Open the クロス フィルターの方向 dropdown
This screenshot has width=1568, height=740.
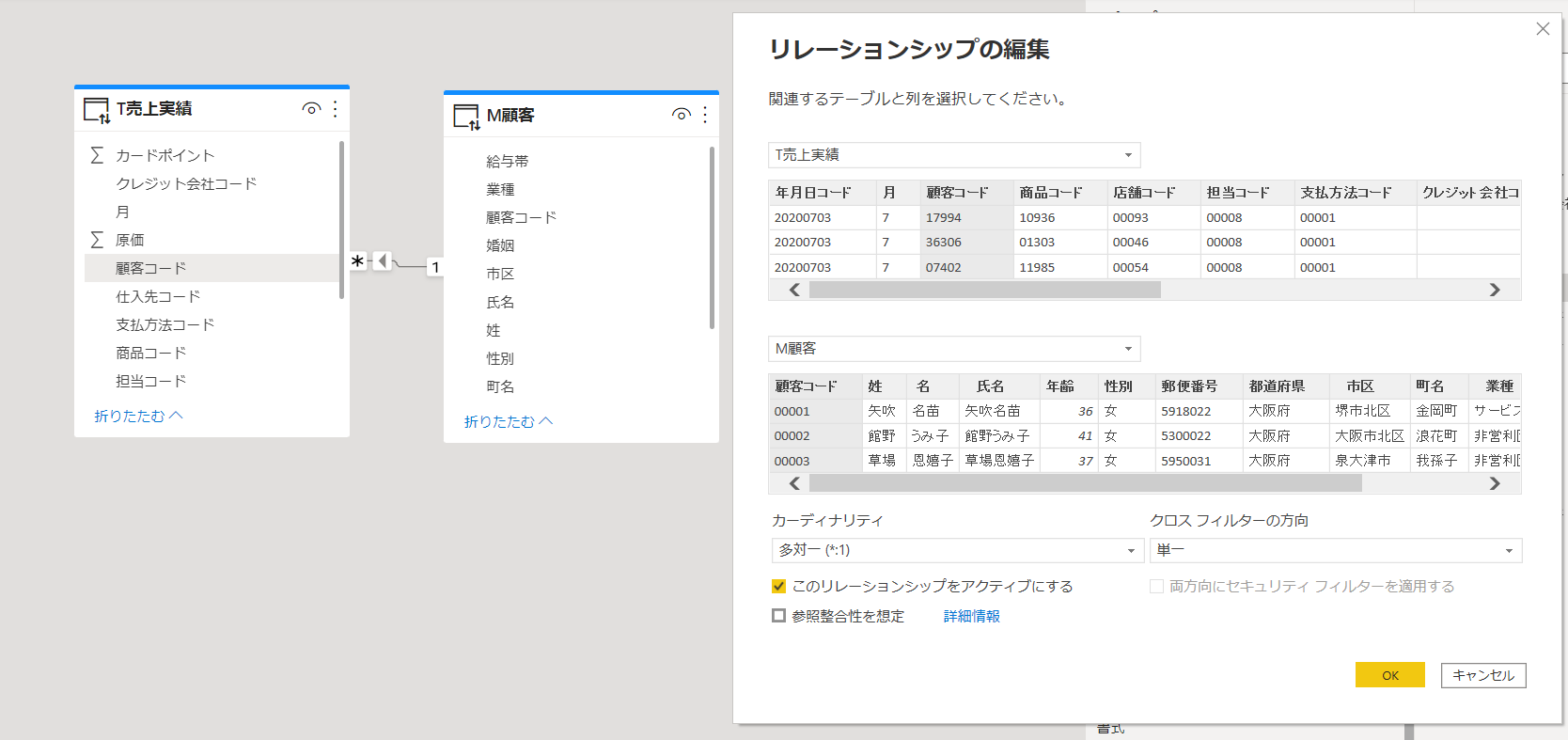pyautogui.click(x=1335, y=550)
